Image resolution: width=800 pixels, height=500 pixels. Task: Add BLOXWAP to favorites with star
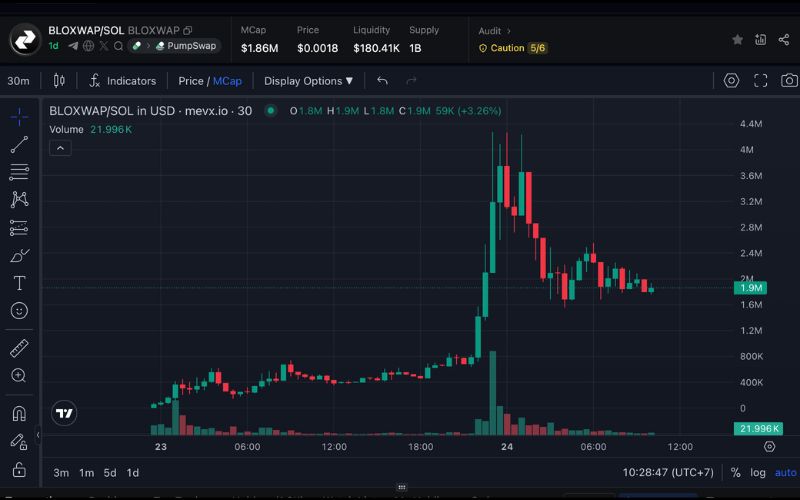[737, 40]
